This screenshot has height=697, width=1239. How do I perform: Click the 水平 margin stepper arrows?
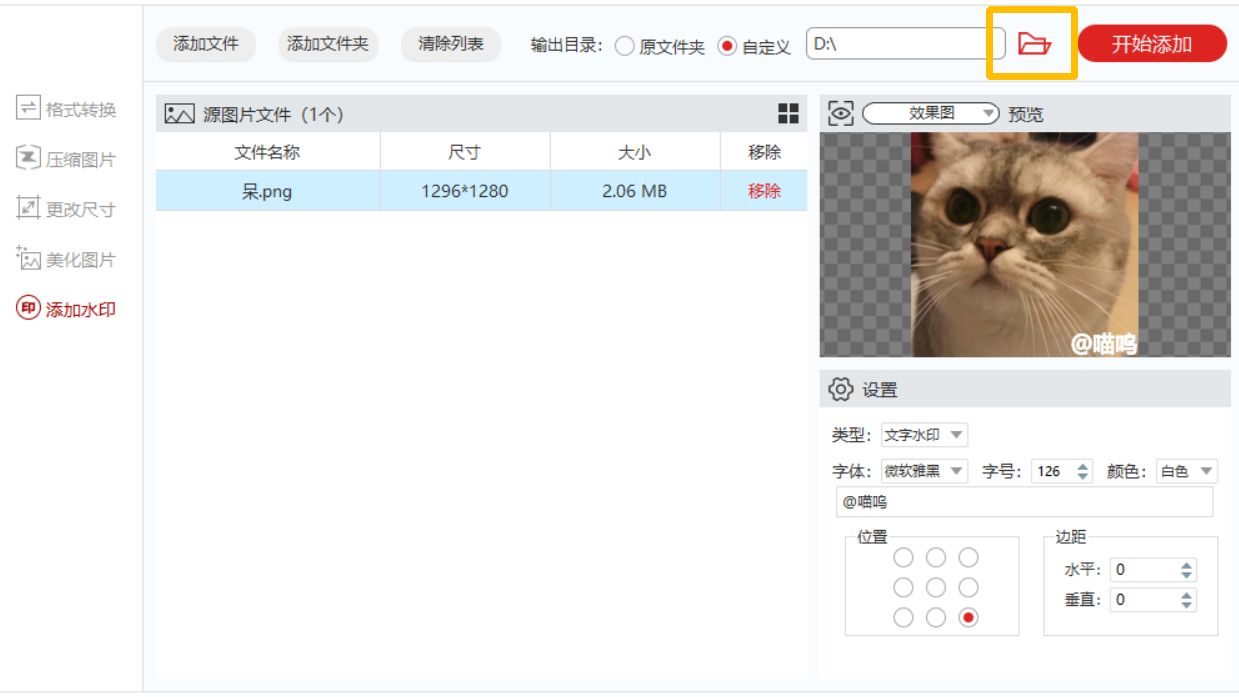pos(1186,570)
